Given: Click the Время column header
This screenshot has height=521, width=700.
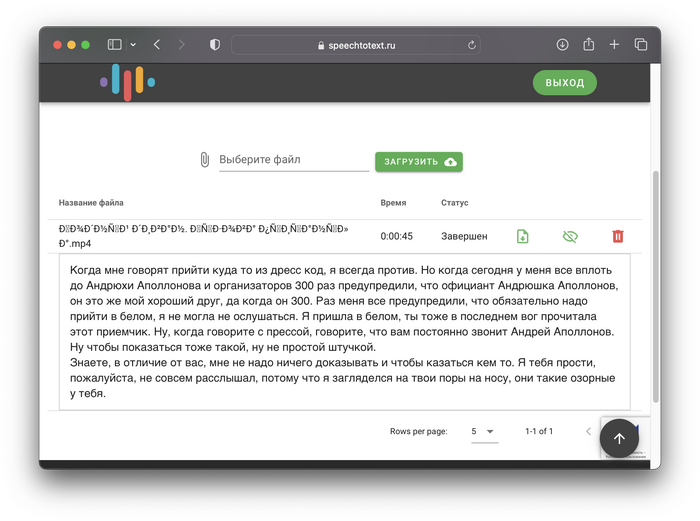Looking at the screenshot, I should point(393,203).
